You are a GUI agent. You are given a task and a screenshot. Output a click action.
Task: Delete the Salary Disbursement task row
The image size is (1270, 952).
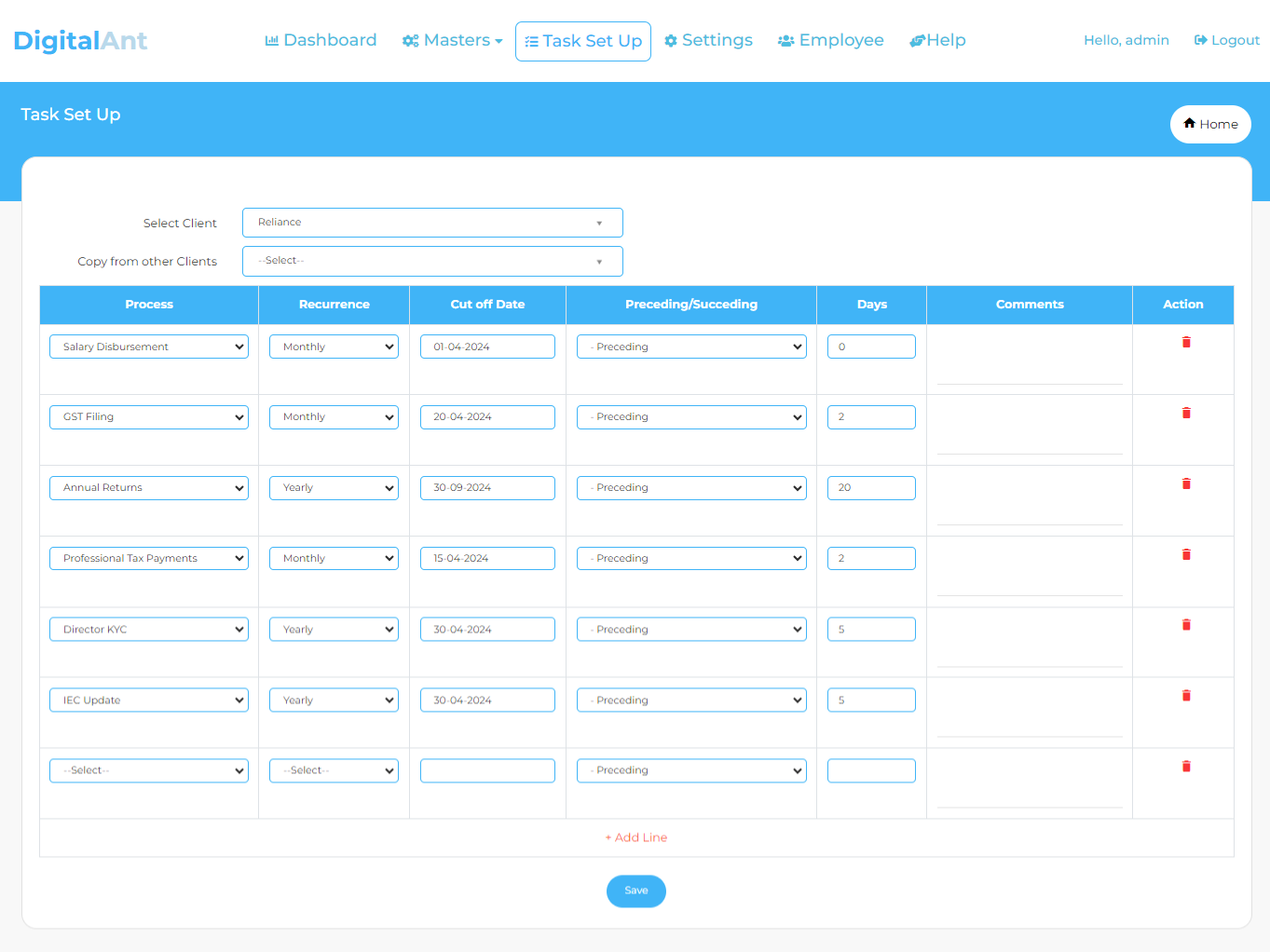click(1185, 342)
